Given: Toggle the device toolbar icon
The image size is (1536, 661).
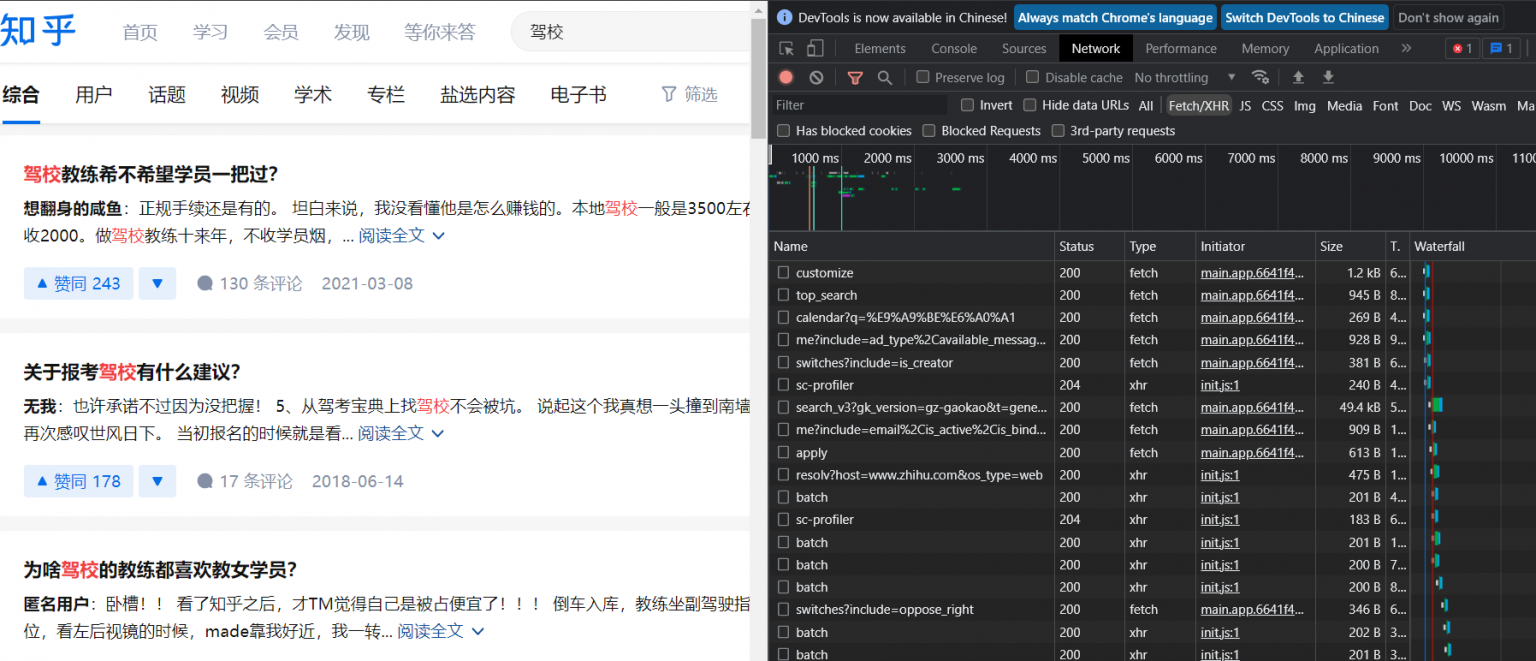Looking at the screenshot, I should click(x=815, y=48).
